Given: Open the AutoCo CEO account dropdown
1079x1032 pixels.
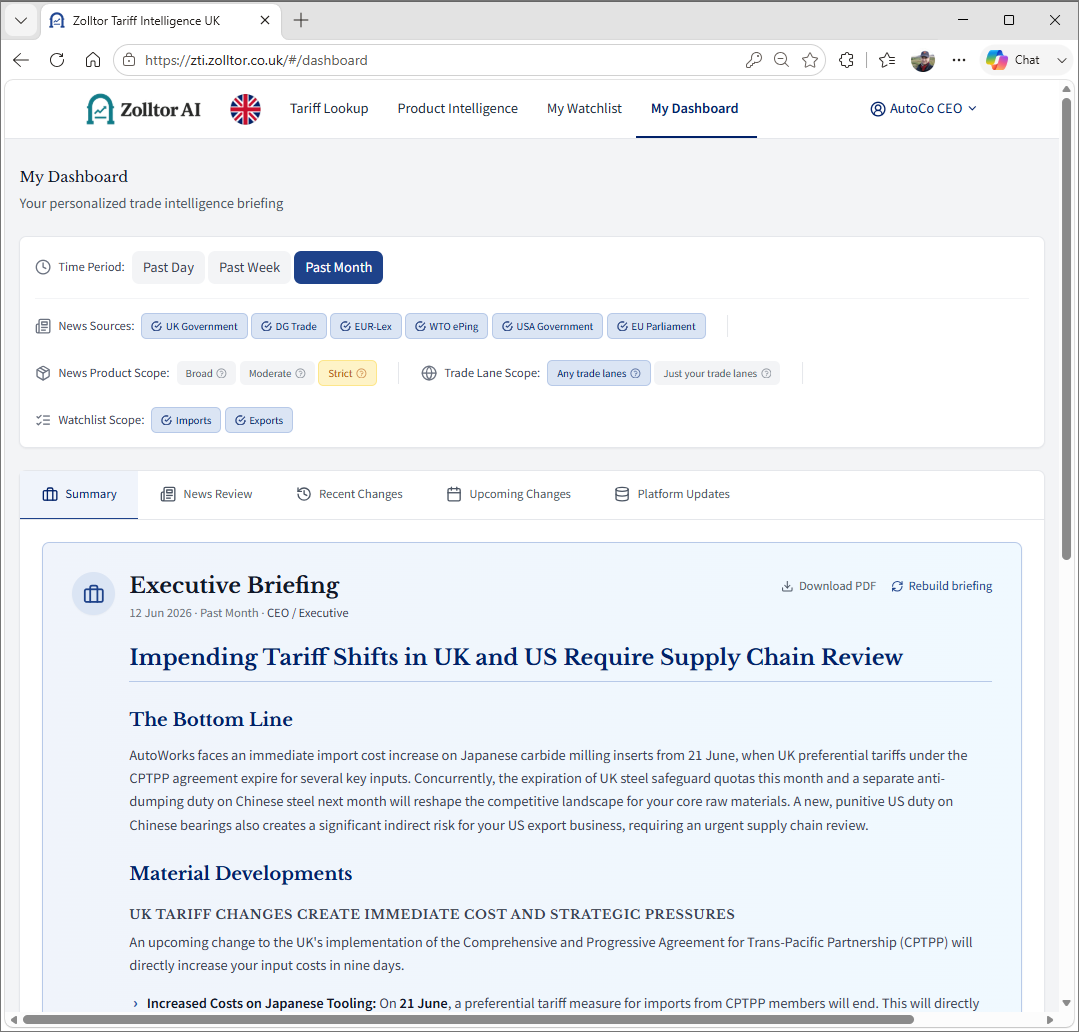Looking at the screenshot, I should point(923,109).
